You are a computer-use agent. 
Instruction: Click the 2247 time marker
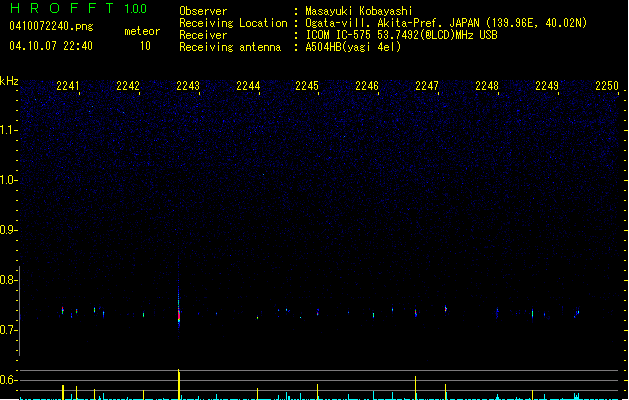427,87
